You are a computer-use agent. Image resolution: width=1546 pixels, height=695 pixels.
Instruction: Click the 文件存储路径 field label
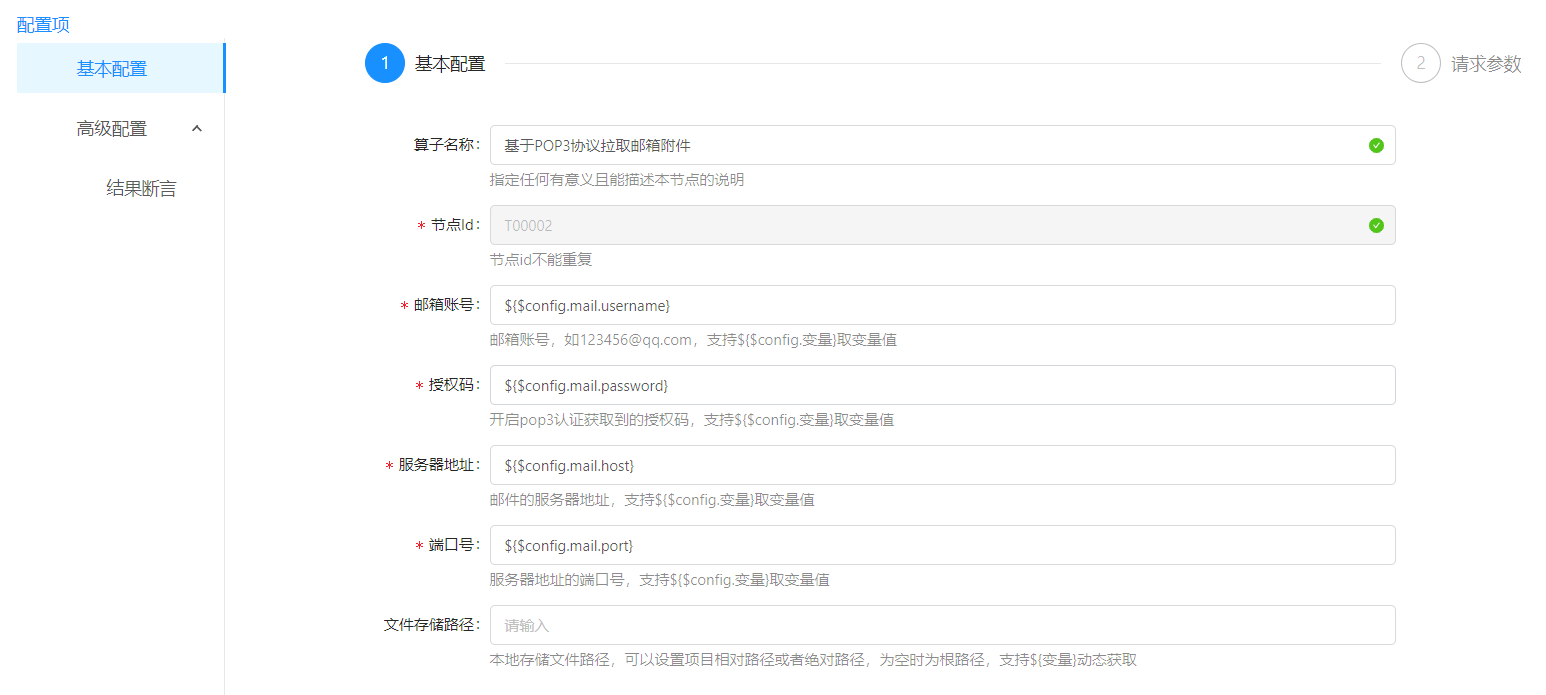431,625
